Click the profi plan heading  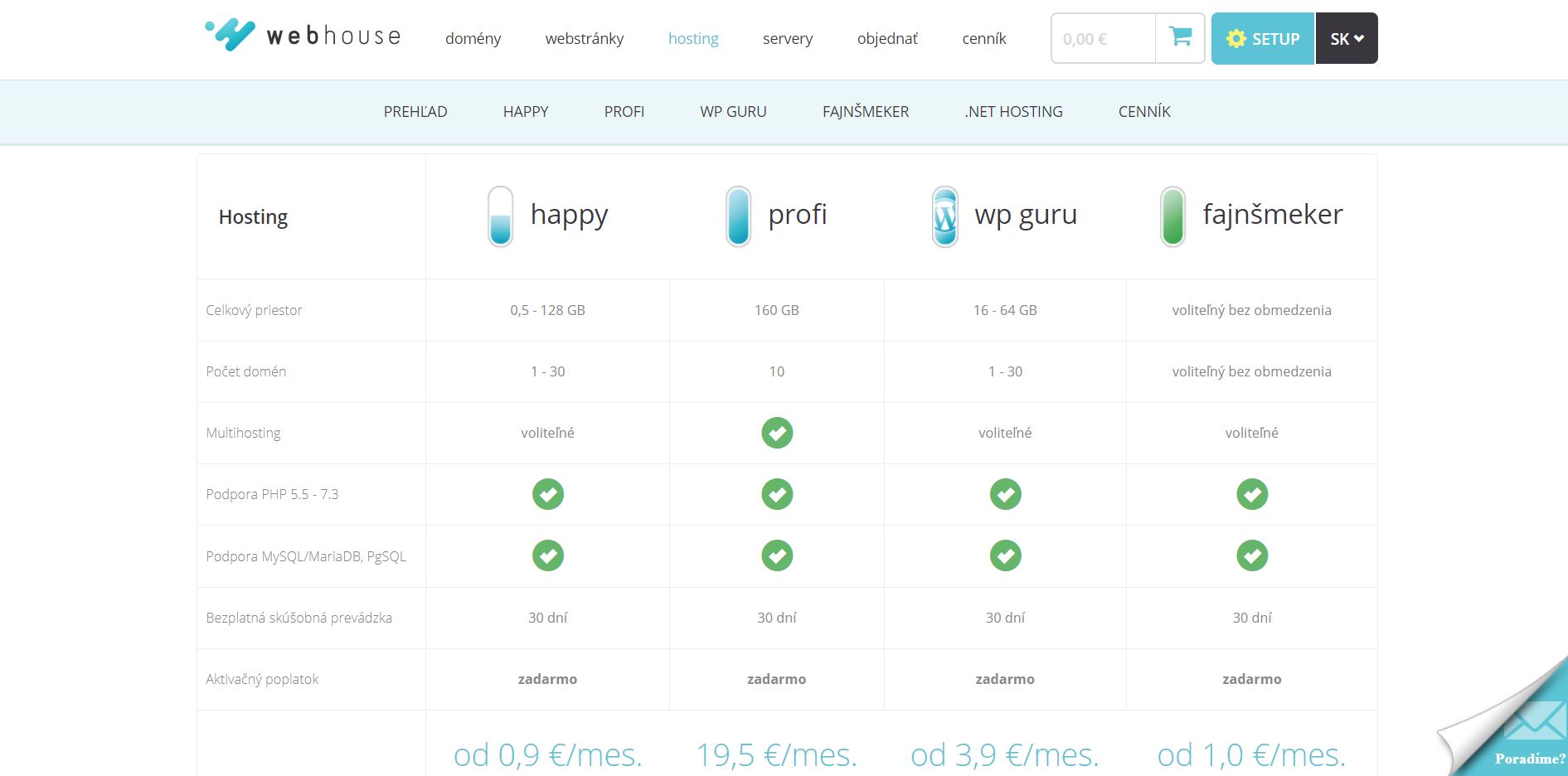click(x=798, y=215)
